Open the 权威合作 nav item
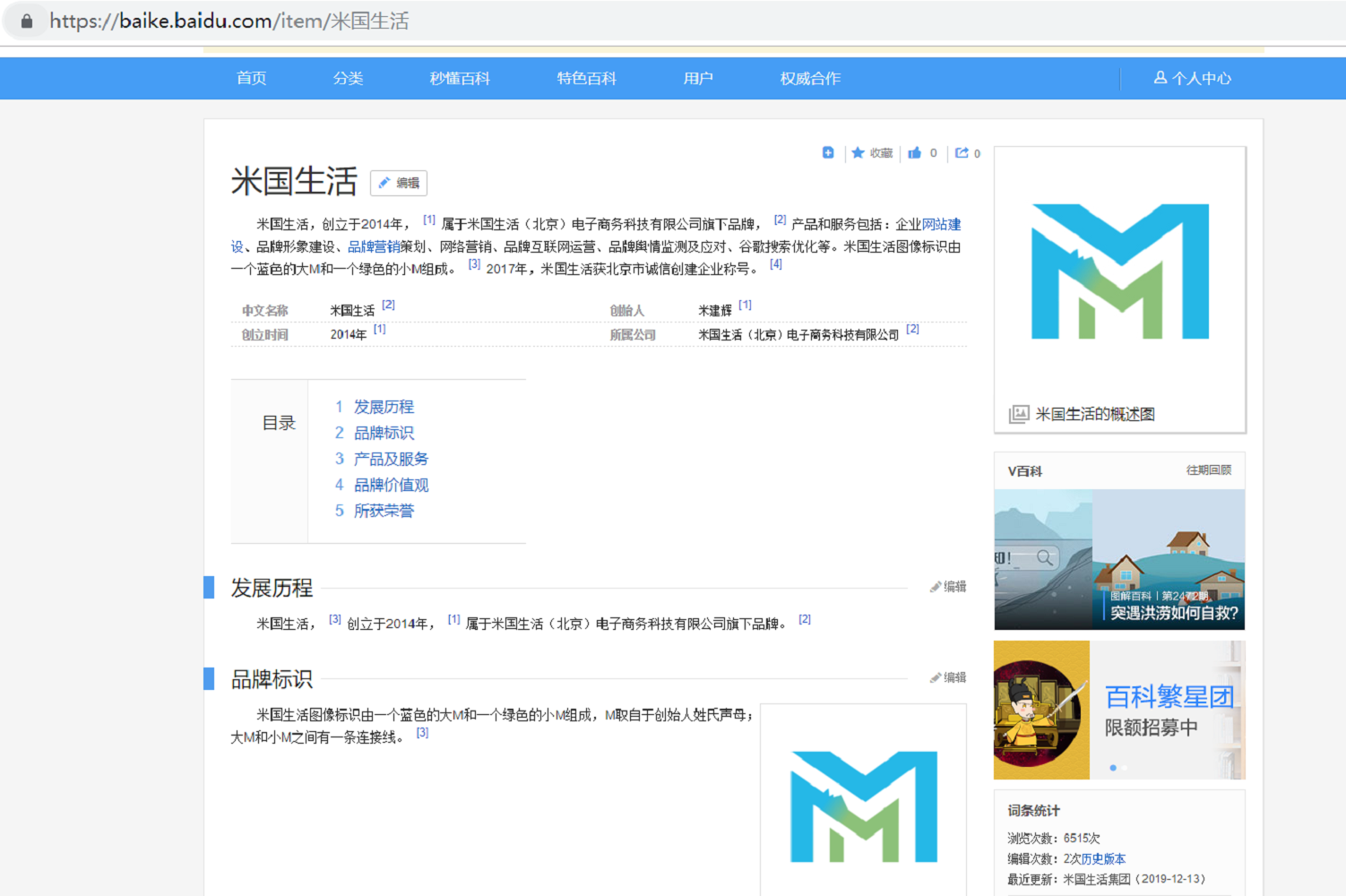The height and width of the screenshot is (896, 1346). pyautogui.click(x=810, y=78)
